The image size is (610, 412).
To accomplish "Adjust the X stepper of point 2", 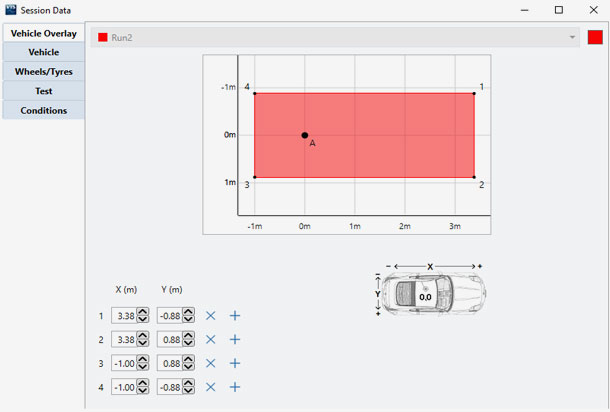I will 143,340.
